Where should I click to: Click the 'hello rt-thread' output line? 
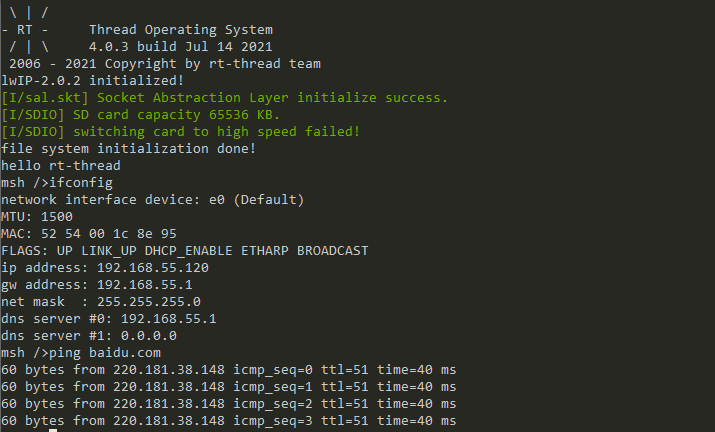[x=61, y=166]
